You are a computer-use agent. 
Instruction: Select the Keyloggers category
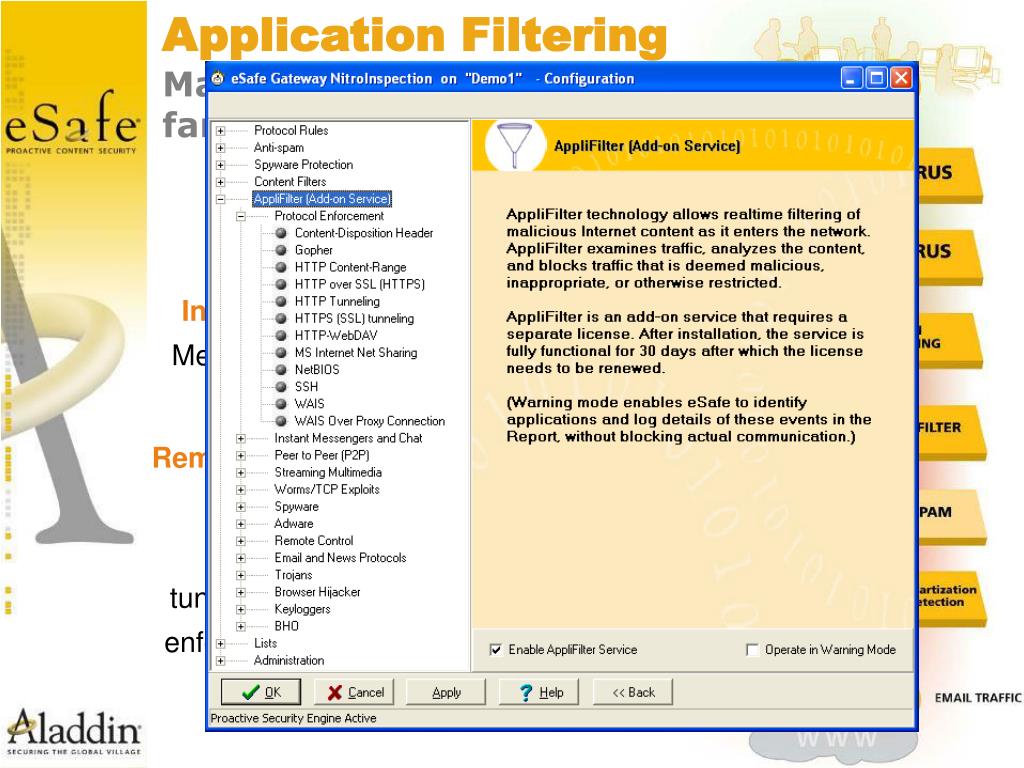(x=302, y=609)
